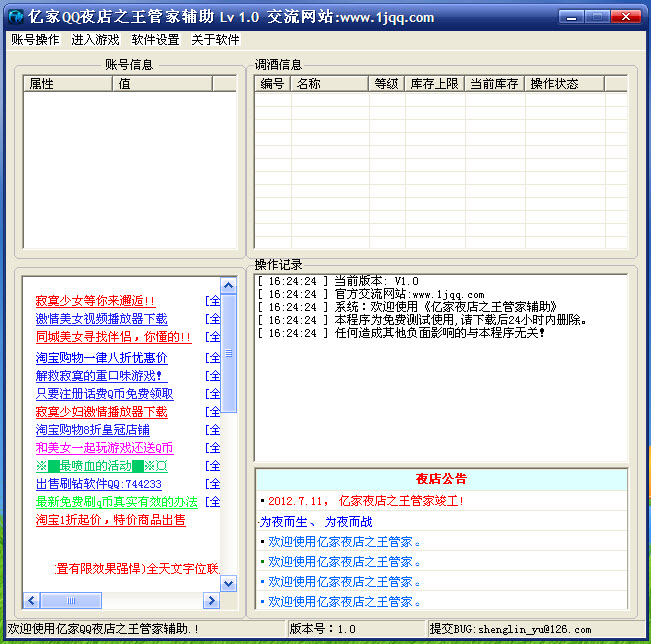Image resolution: width=651 pixels, height=644 pixels.
Task: Click scroll-left arrow of ad list
Action: [31, 600]
